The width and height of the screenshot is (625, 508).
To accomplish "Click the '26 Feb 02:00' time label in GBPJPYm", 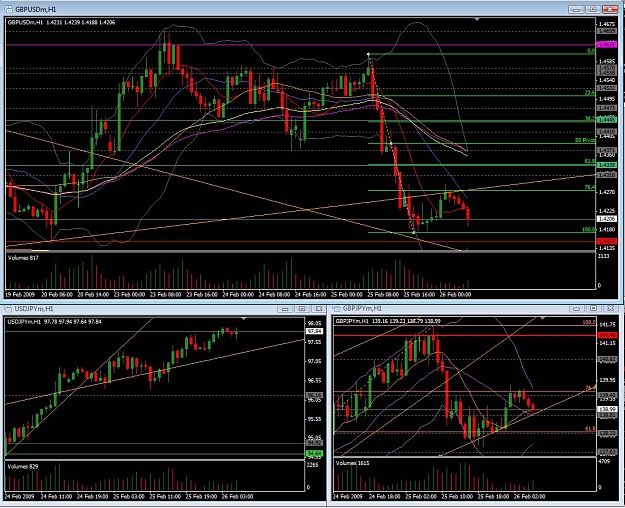I will [x=529, y=496].
